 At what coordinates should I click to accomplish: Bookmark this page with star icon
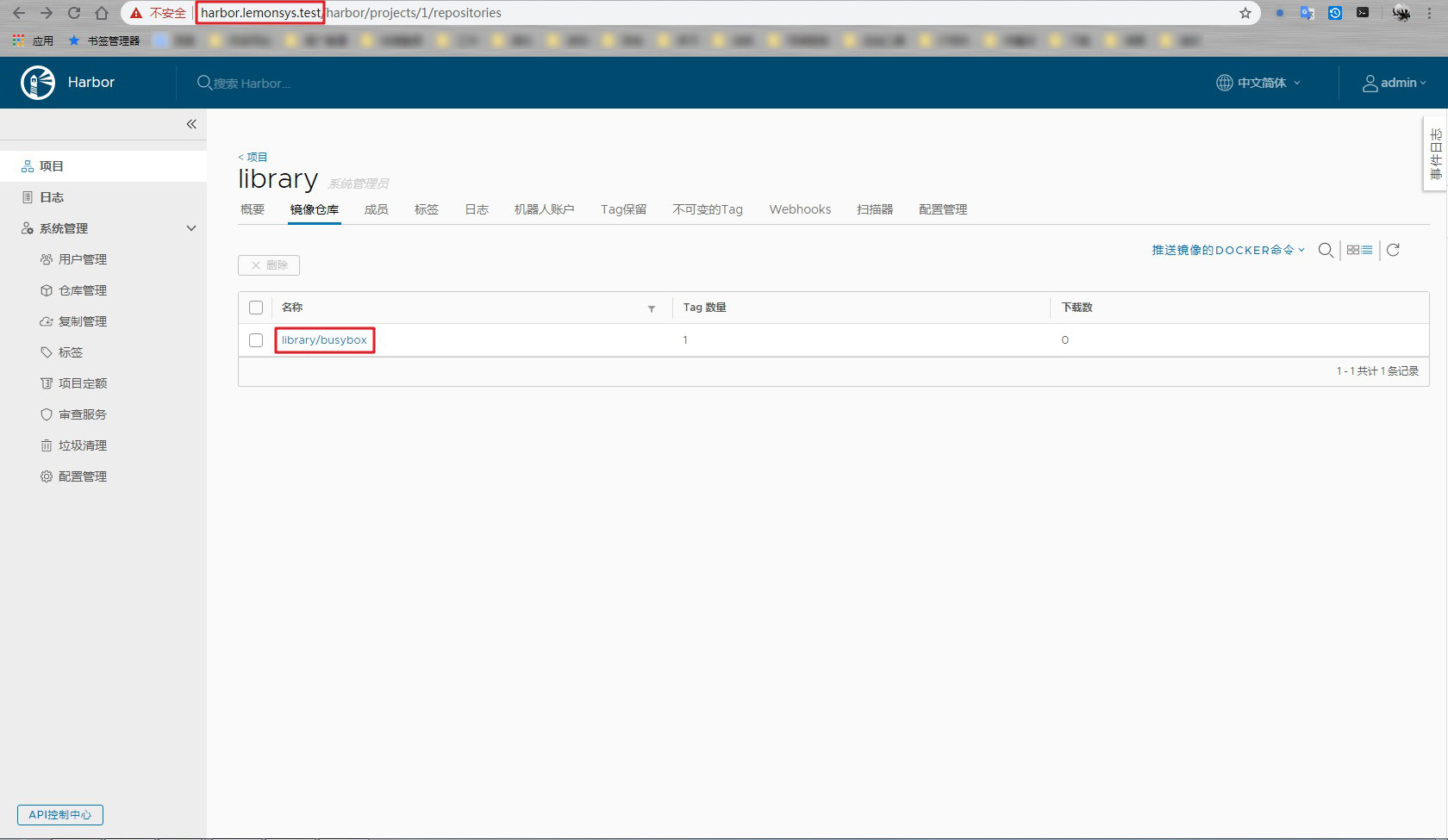pyautogui.click(x=1245, y=13)
